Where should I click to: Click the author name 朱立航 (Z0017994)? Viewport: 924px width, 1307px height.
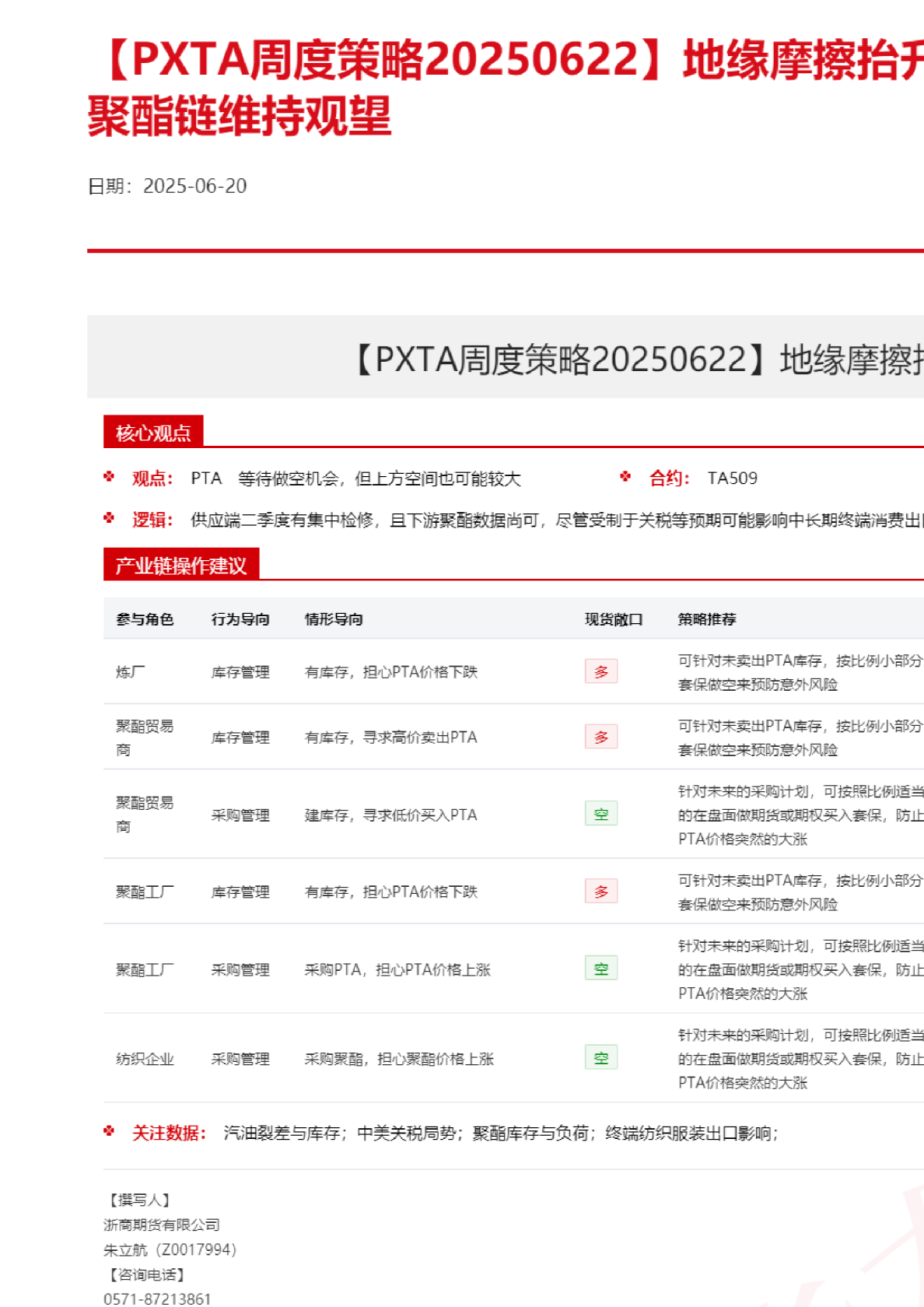[x=170, y=1249]
